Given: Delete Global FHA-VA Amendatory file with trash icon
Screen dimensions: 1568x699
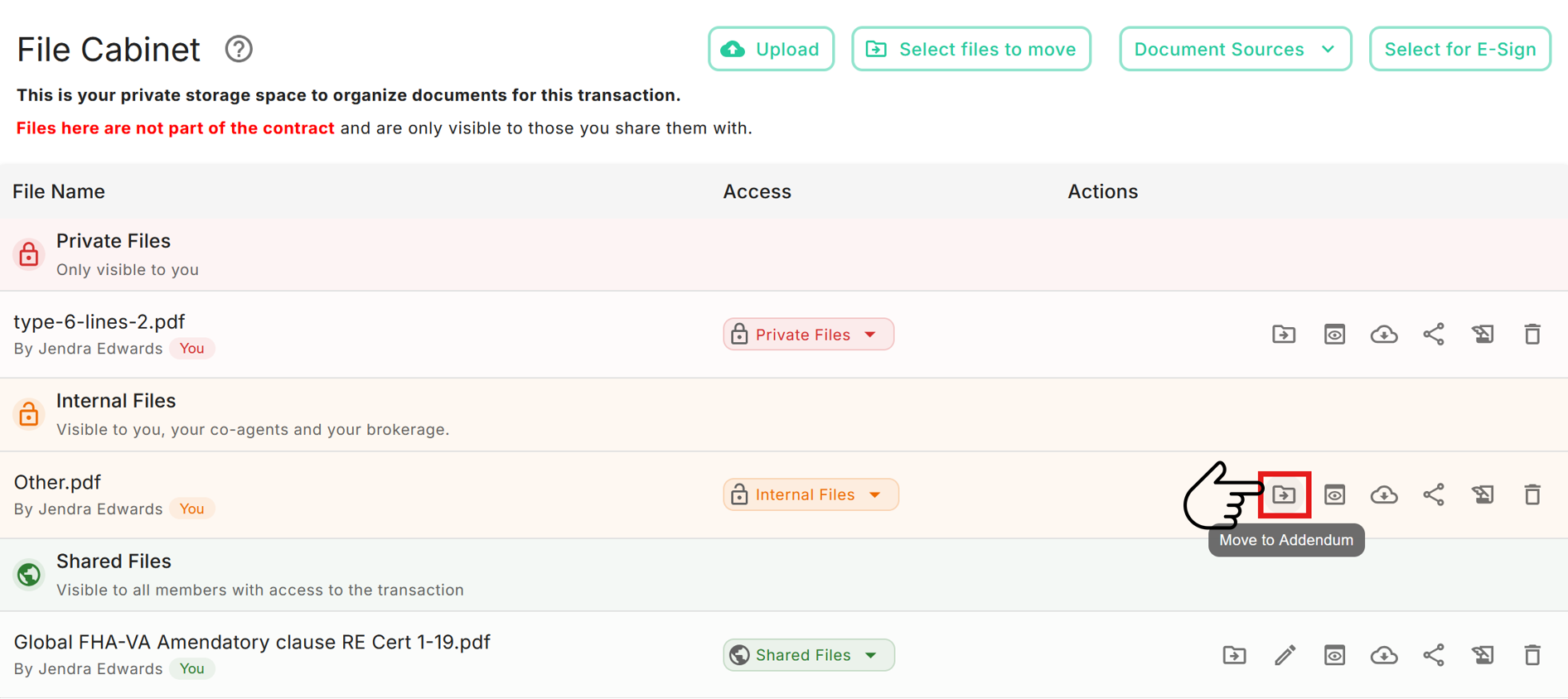Looking at the screenshot, I should (x=1532, y=655).
